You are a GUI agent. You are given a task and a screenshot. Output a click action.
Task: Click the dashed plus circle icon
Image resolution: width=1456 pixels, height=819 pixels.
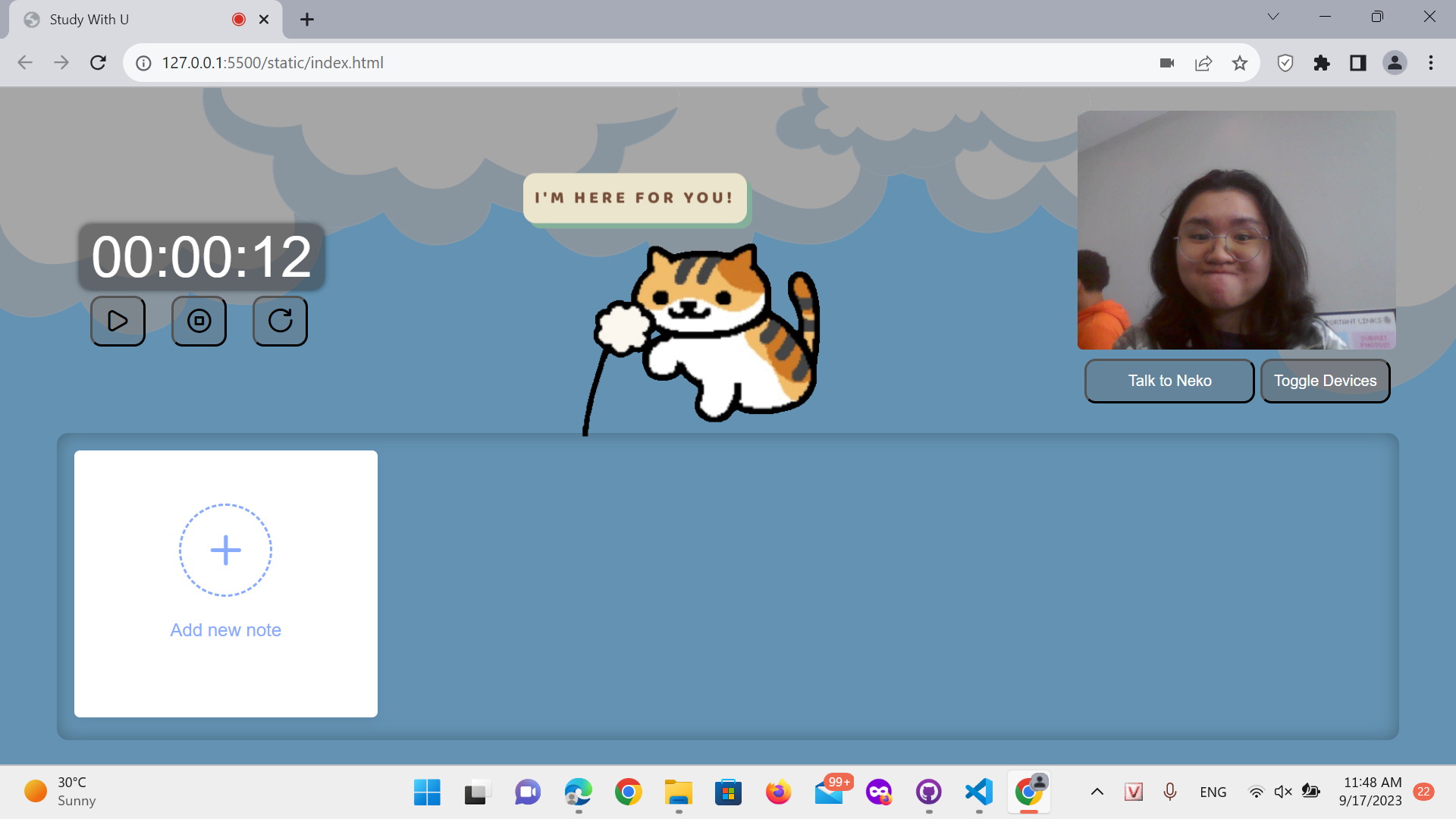[x=225, y=550]
